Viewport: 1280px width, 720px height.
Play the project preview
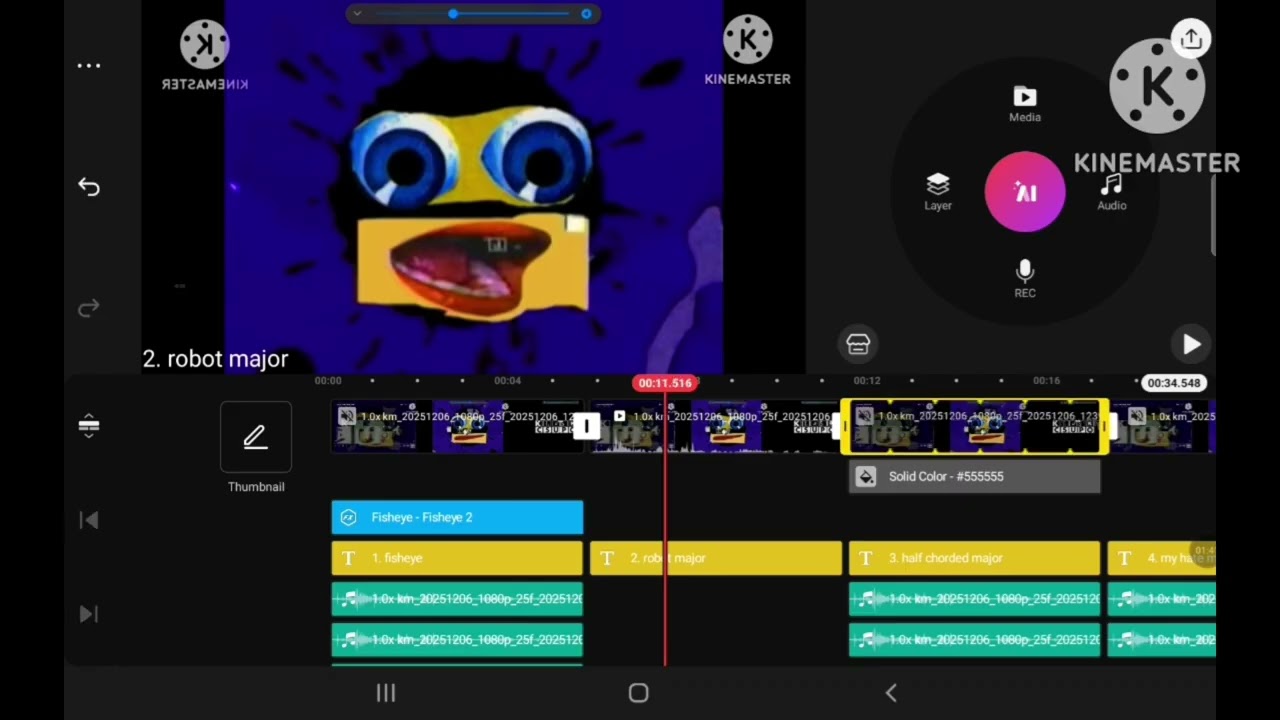point(1191,344)
